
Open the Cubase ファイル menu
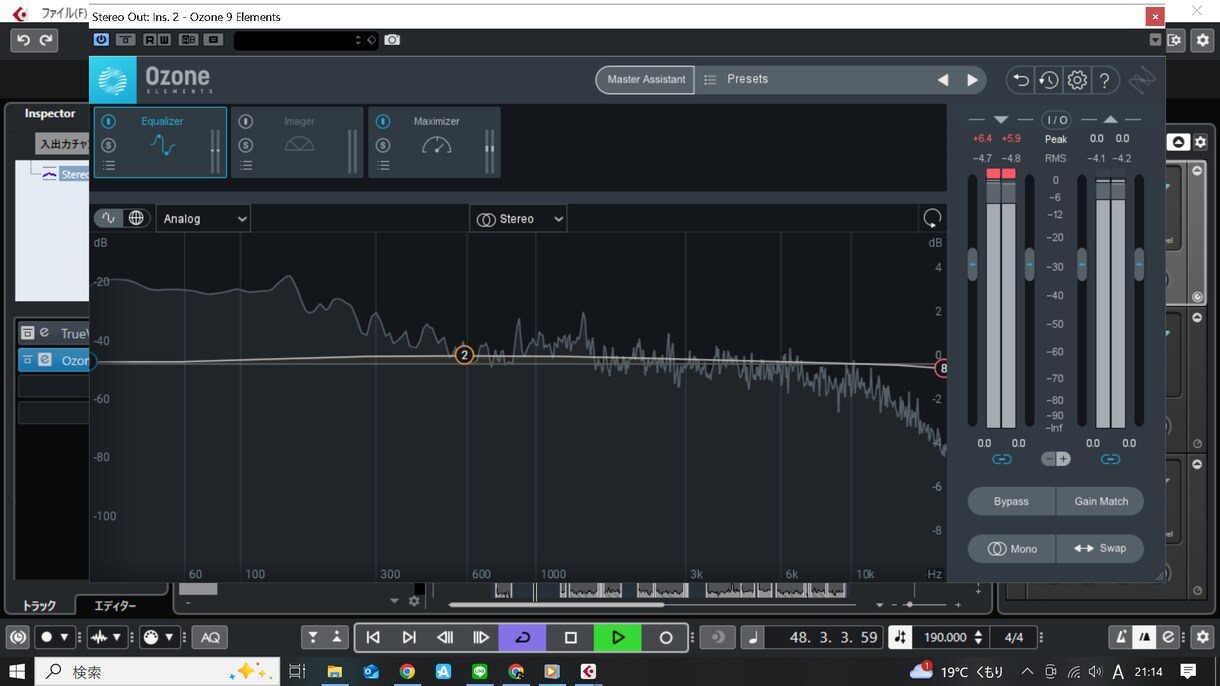[x=63, y=13]
